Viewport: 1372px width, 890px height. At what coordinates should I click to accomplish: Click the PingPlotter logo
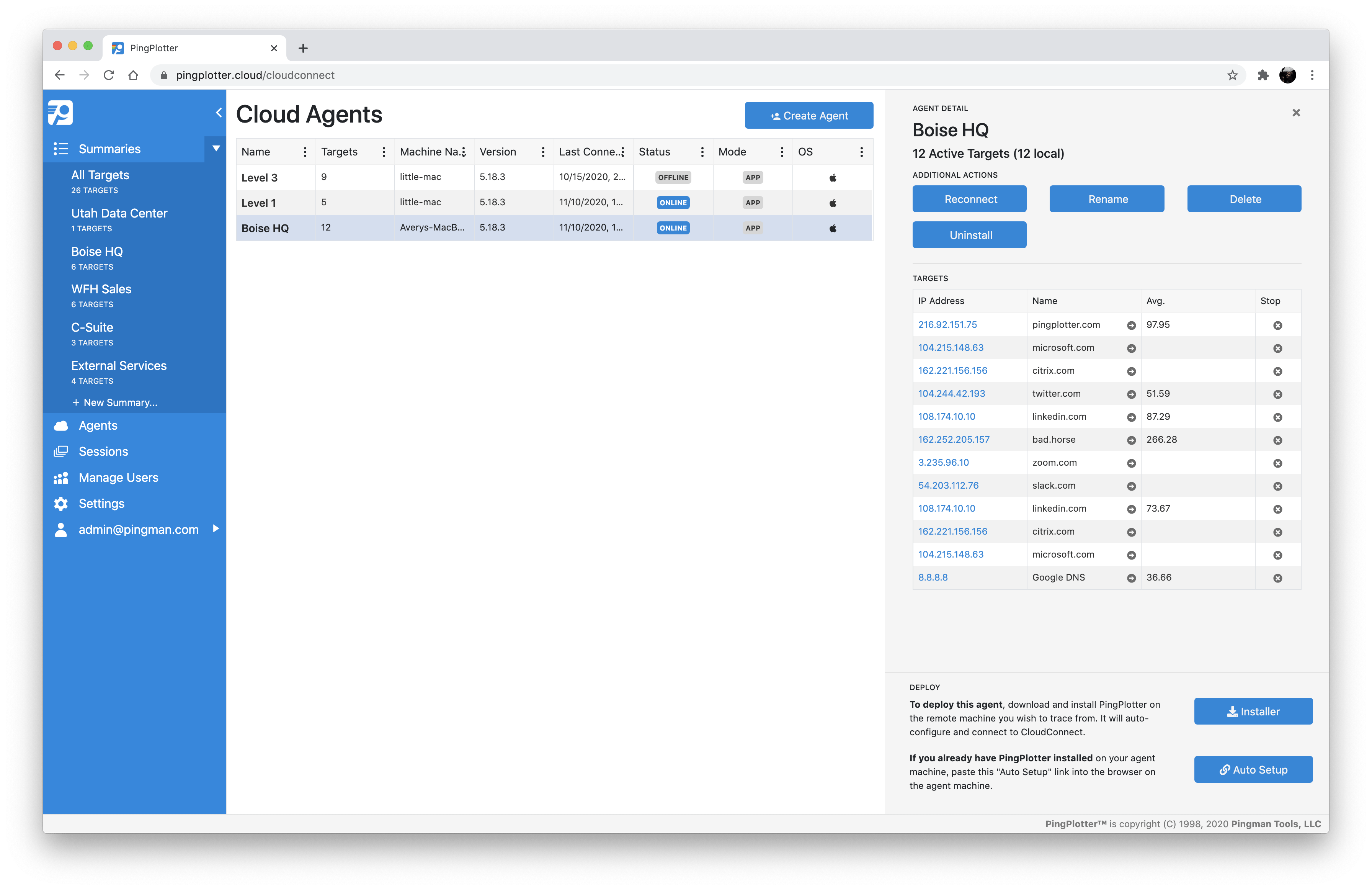tap(60, 113)
